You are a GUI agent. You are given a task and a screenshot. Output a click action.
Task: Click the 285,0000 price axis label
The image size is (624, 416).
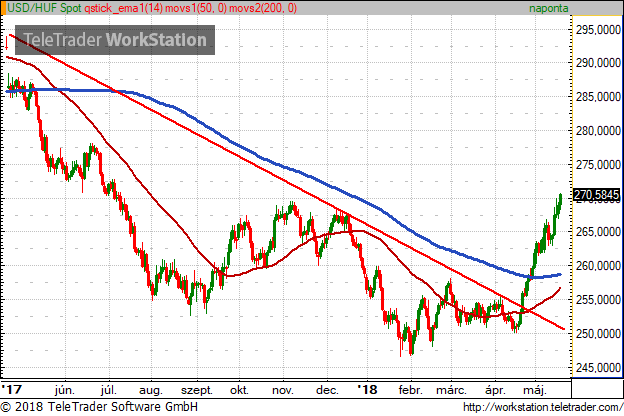pos(598,97)
